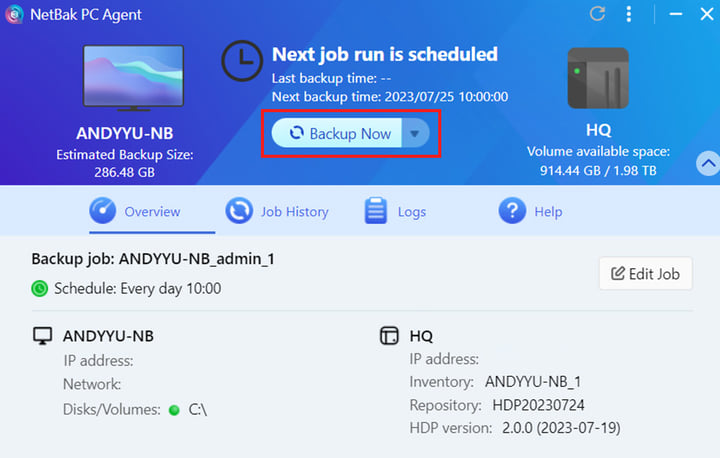This screenshot has width=720, height=458.
Task: Click the Overview gauge icon
Action: [x=102, y=210]
